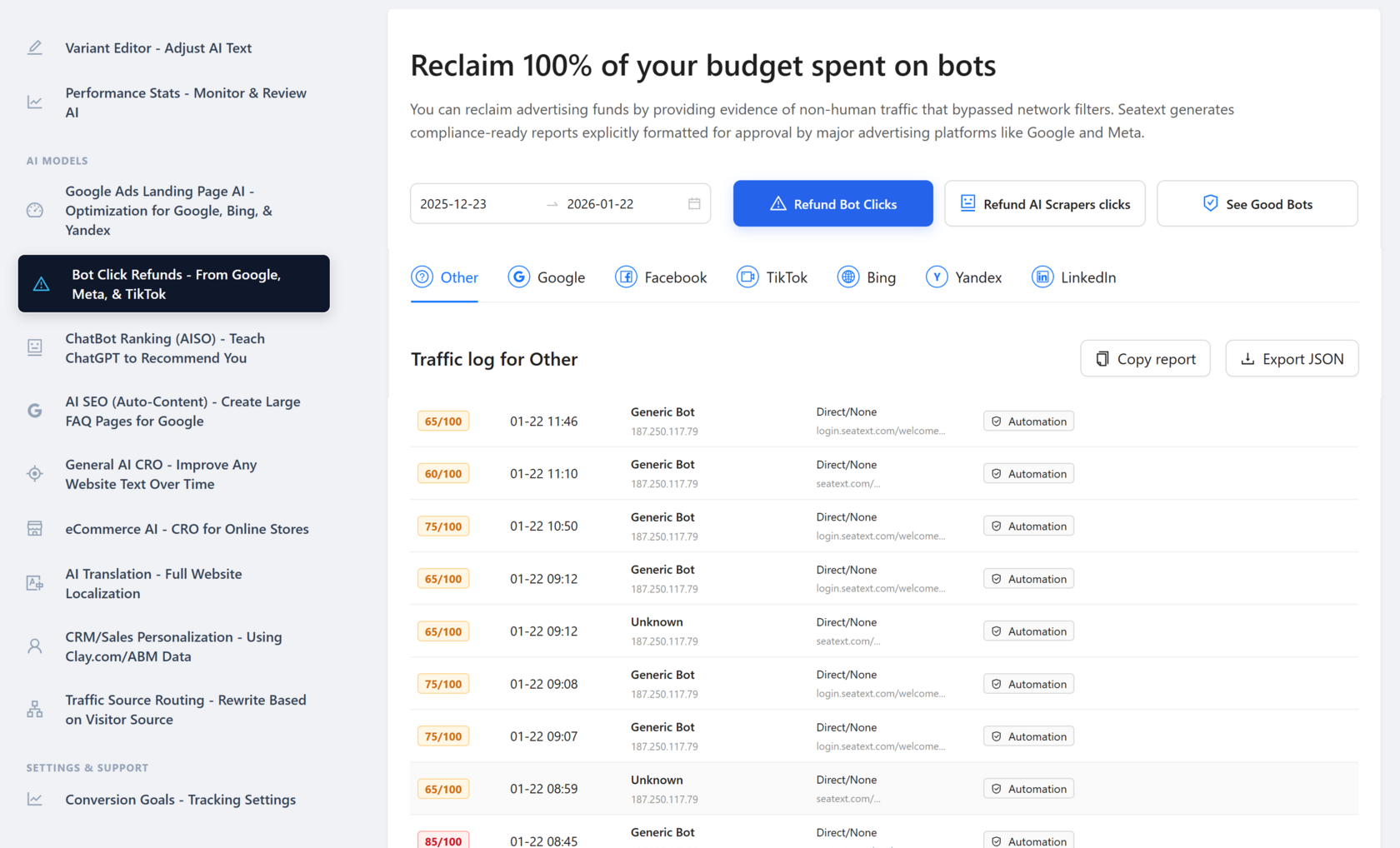Click the chart icon beside Conversion Goals

(35, 800)
